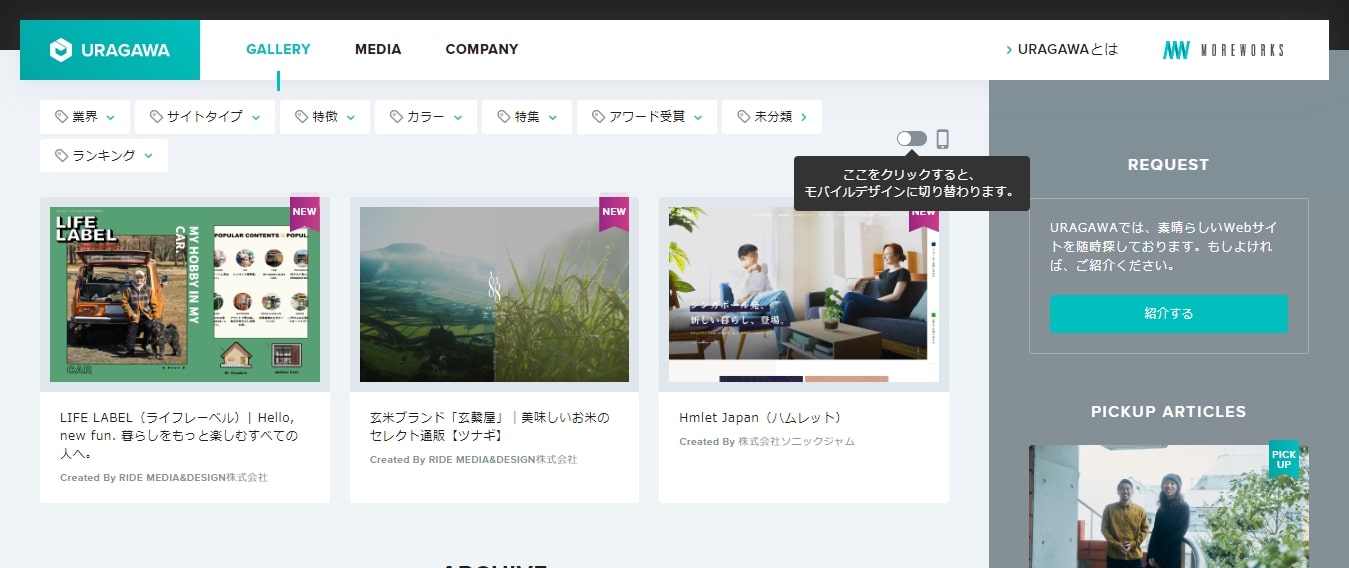Image resolution: width=1349 pixels, height=568 pixels.
Task: Select the MEDIA navigation tab
Action: coord(378,49)
